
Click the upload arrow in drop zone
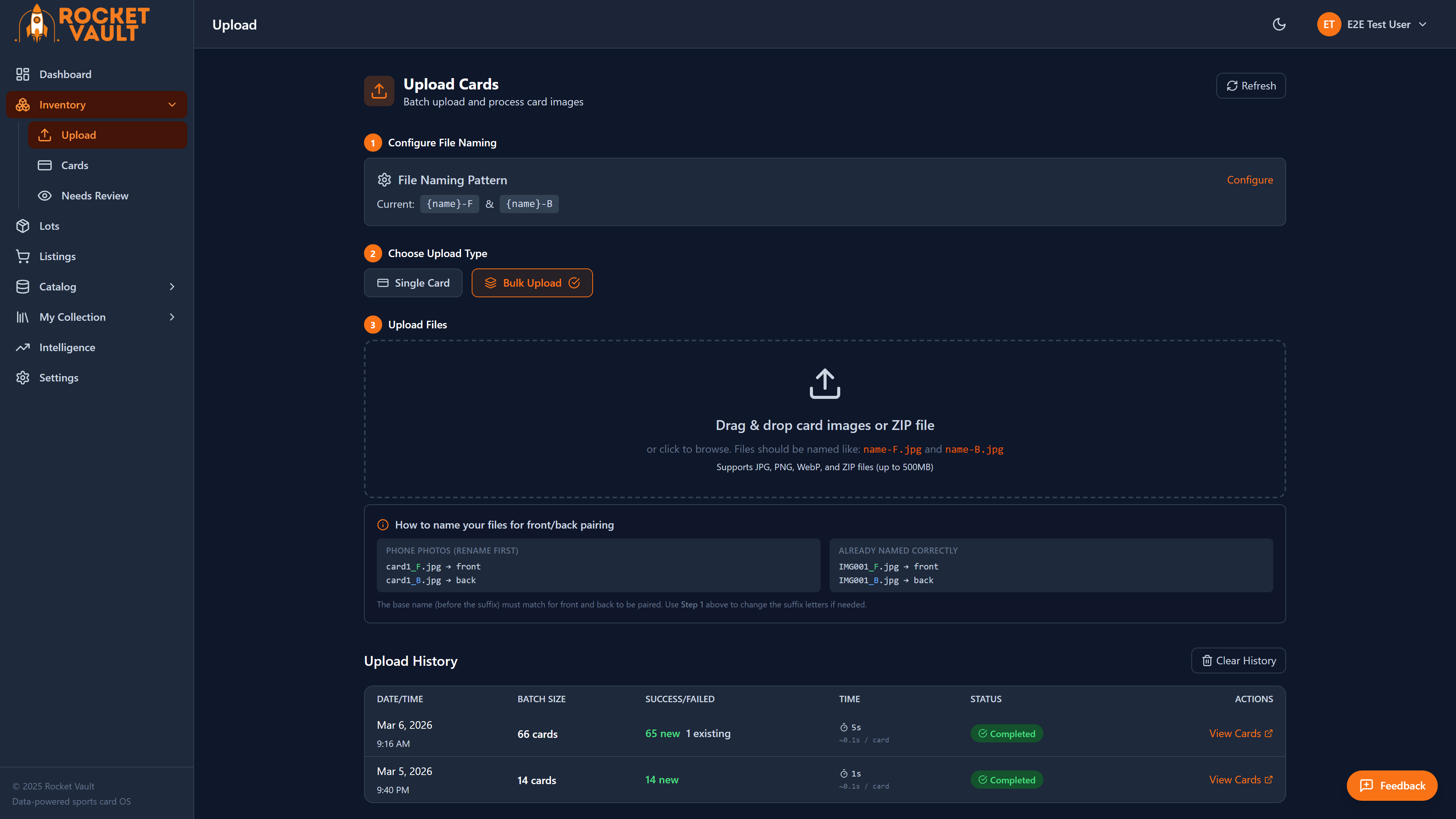(x=825, y=384)
